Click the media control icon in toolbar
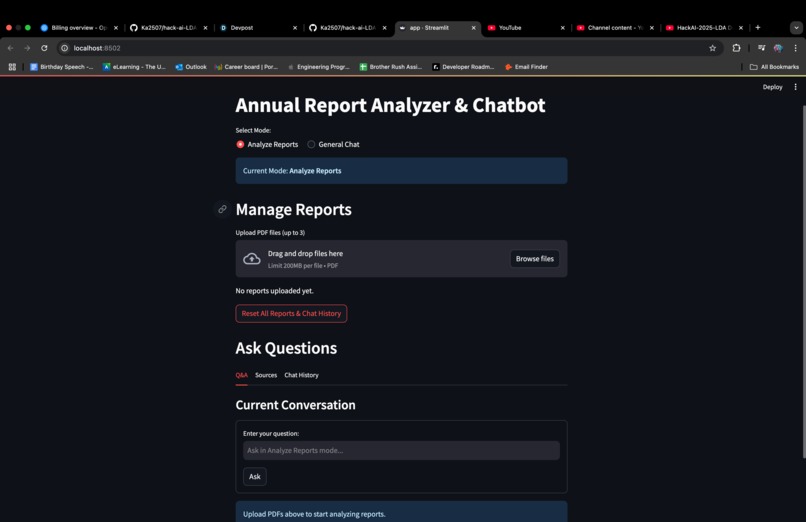This screenshot has height=522, width=806. click(761, 48)
